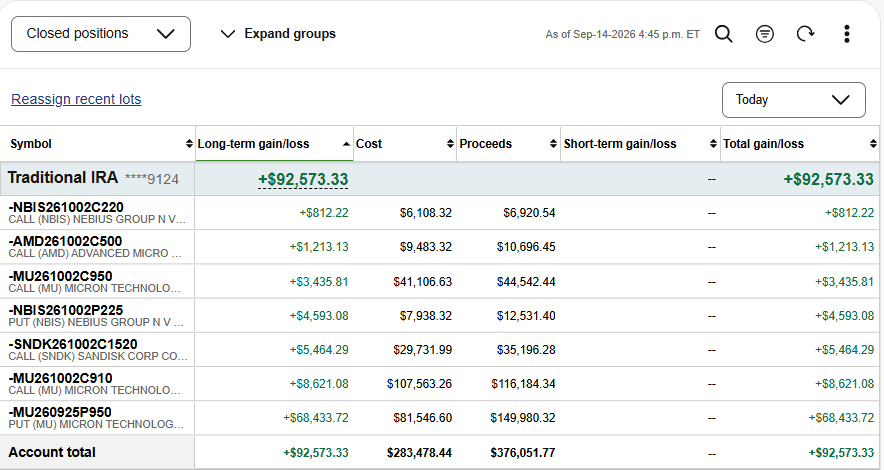Click the Symbol column header

(31, 144)
